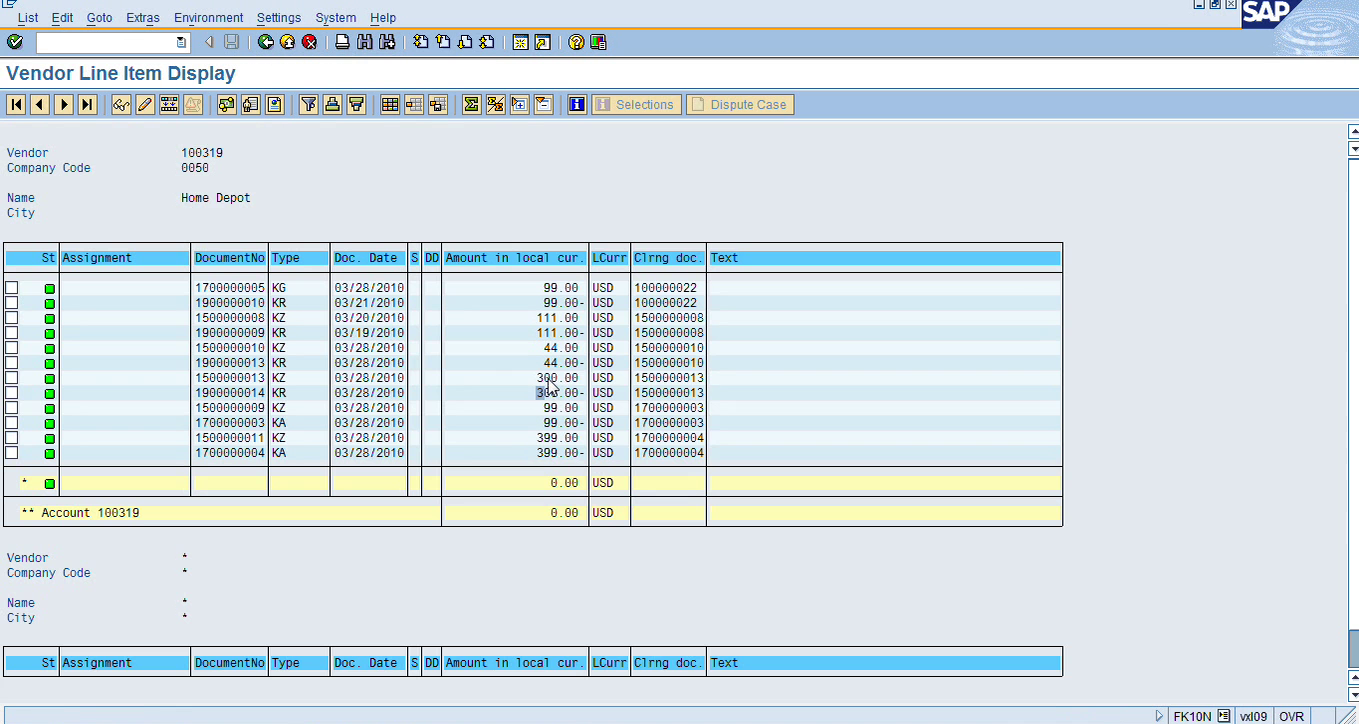1359x724 pixels.
Task: Select clearing document 100000022 in KG row
Action: click(x=668, y=288)
